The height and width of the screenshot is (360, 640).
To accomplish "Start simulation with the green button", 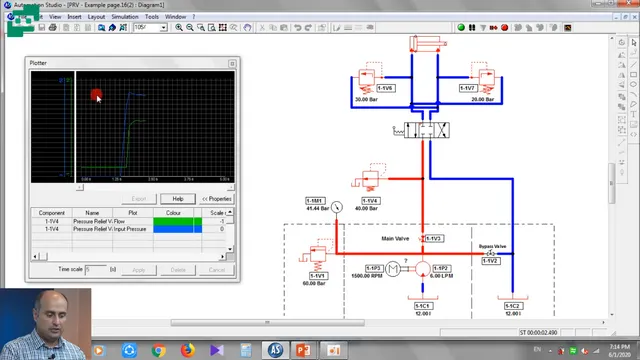I will point(461,27).
